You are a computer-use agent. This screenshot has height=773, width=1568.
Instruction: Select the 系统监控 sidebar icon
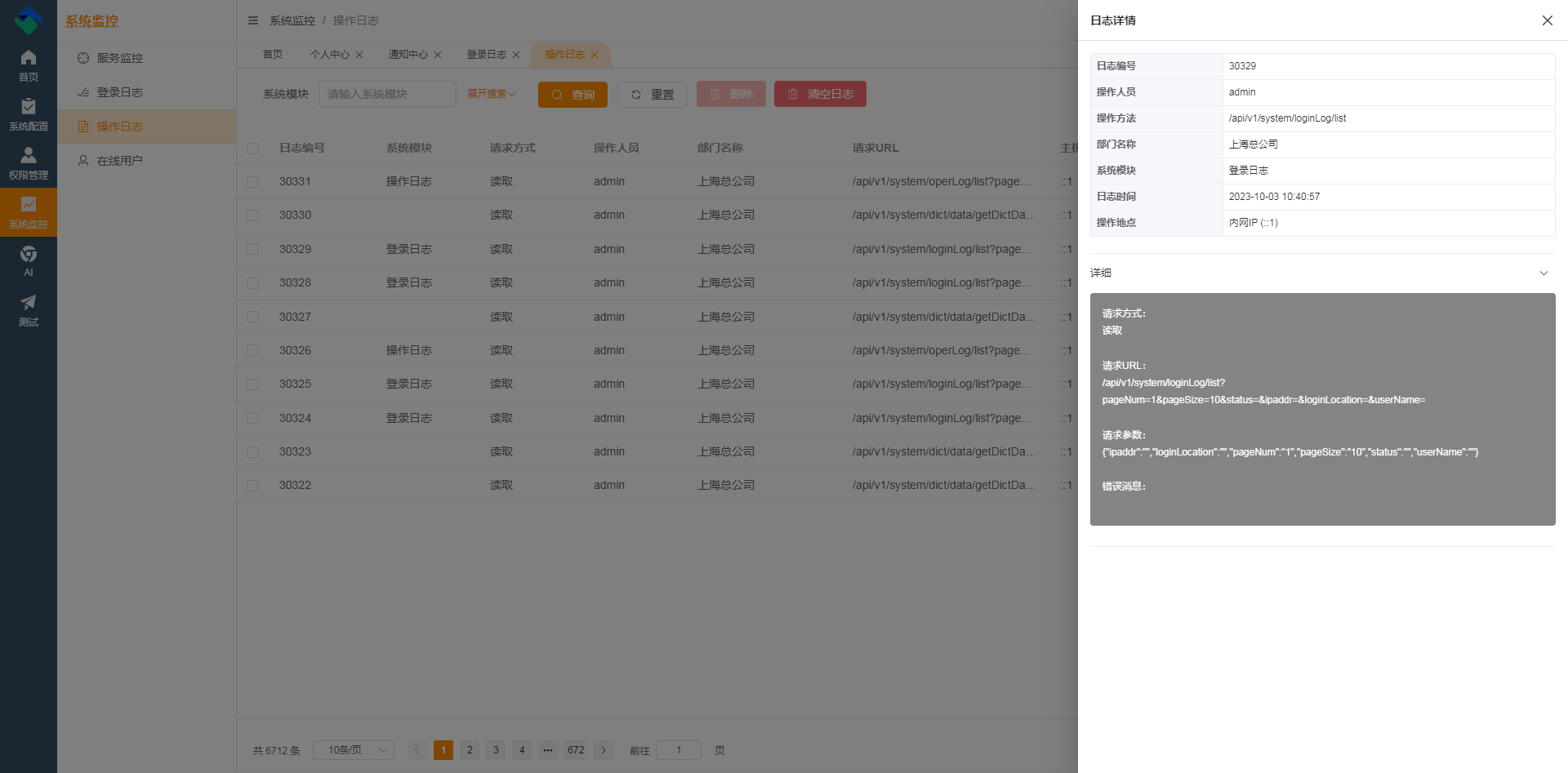(x=29, y=212)
